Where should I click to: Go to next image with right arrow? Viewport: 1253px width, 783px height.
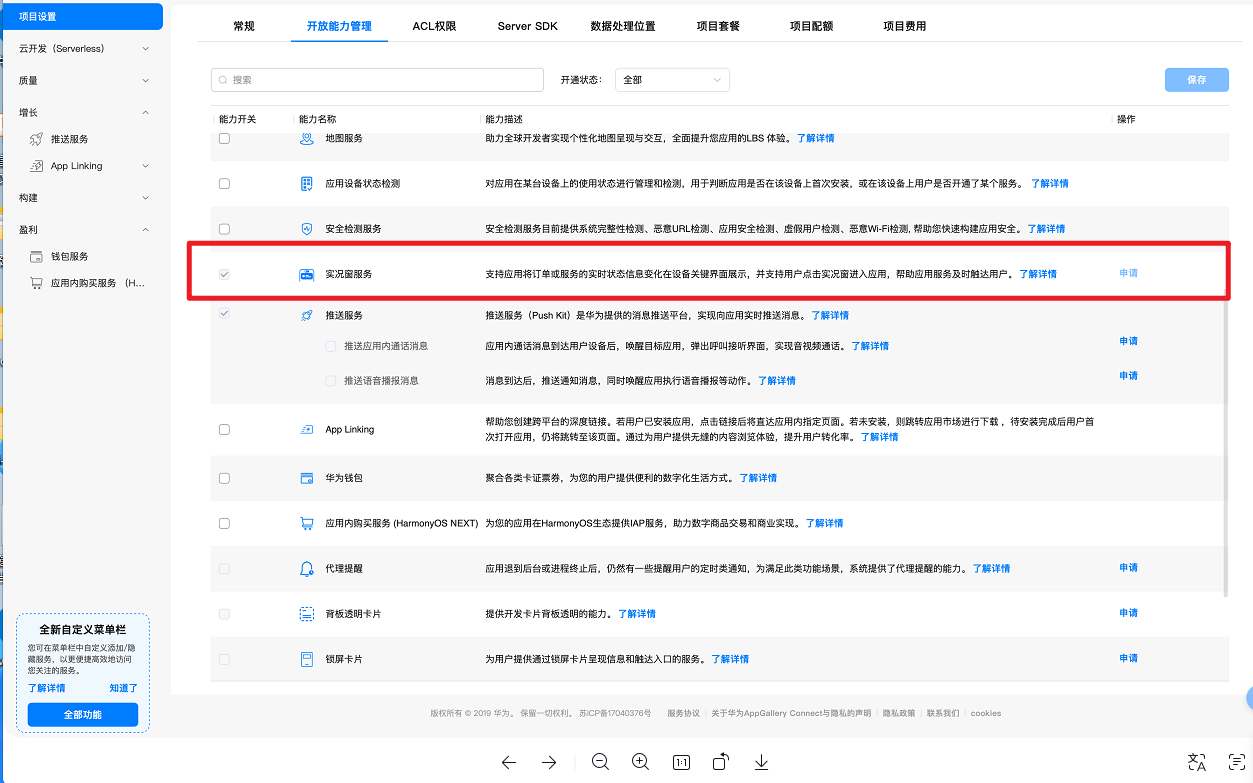point(549,762)
